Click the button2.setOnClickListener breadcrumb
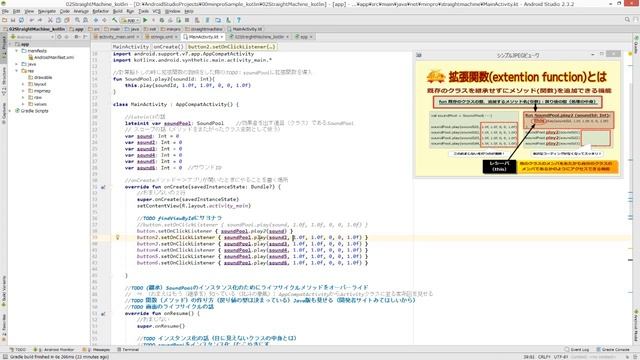 pyautogui.click(x=231, y=47)
